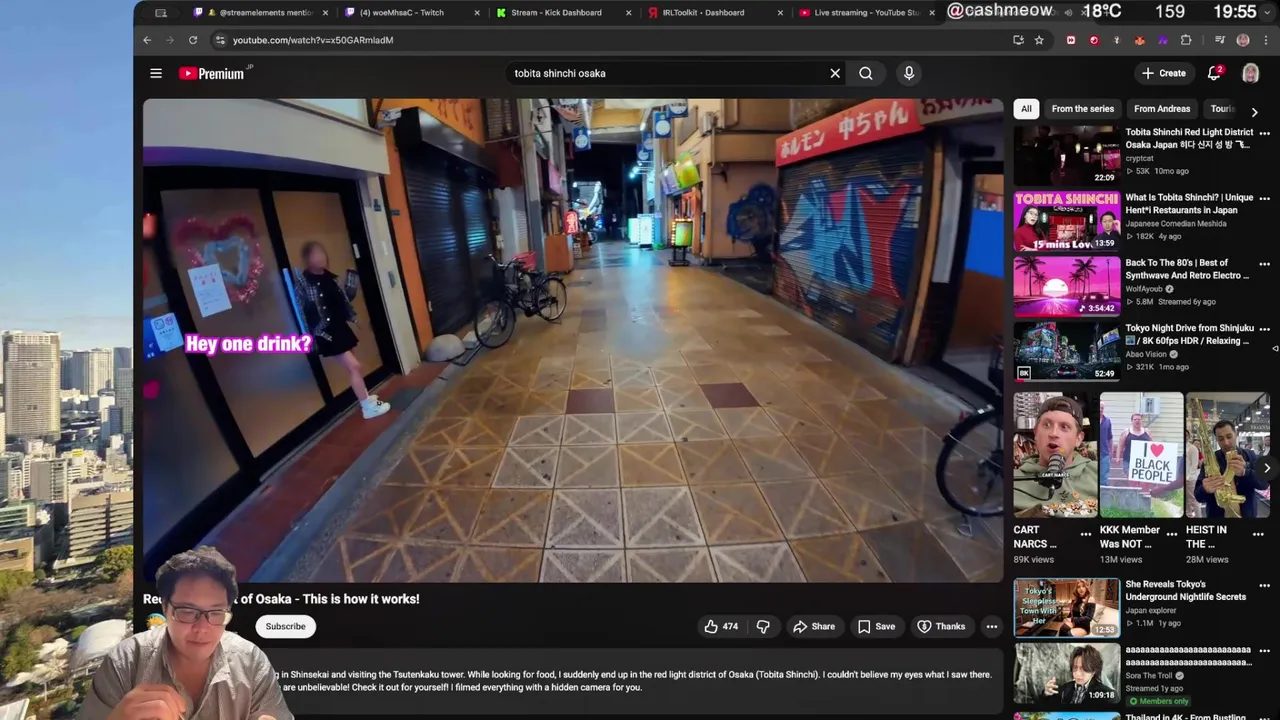Viewport: 1280px width, 720px height.
Task: Save the video to a playlist
Action: coord(876,626)
